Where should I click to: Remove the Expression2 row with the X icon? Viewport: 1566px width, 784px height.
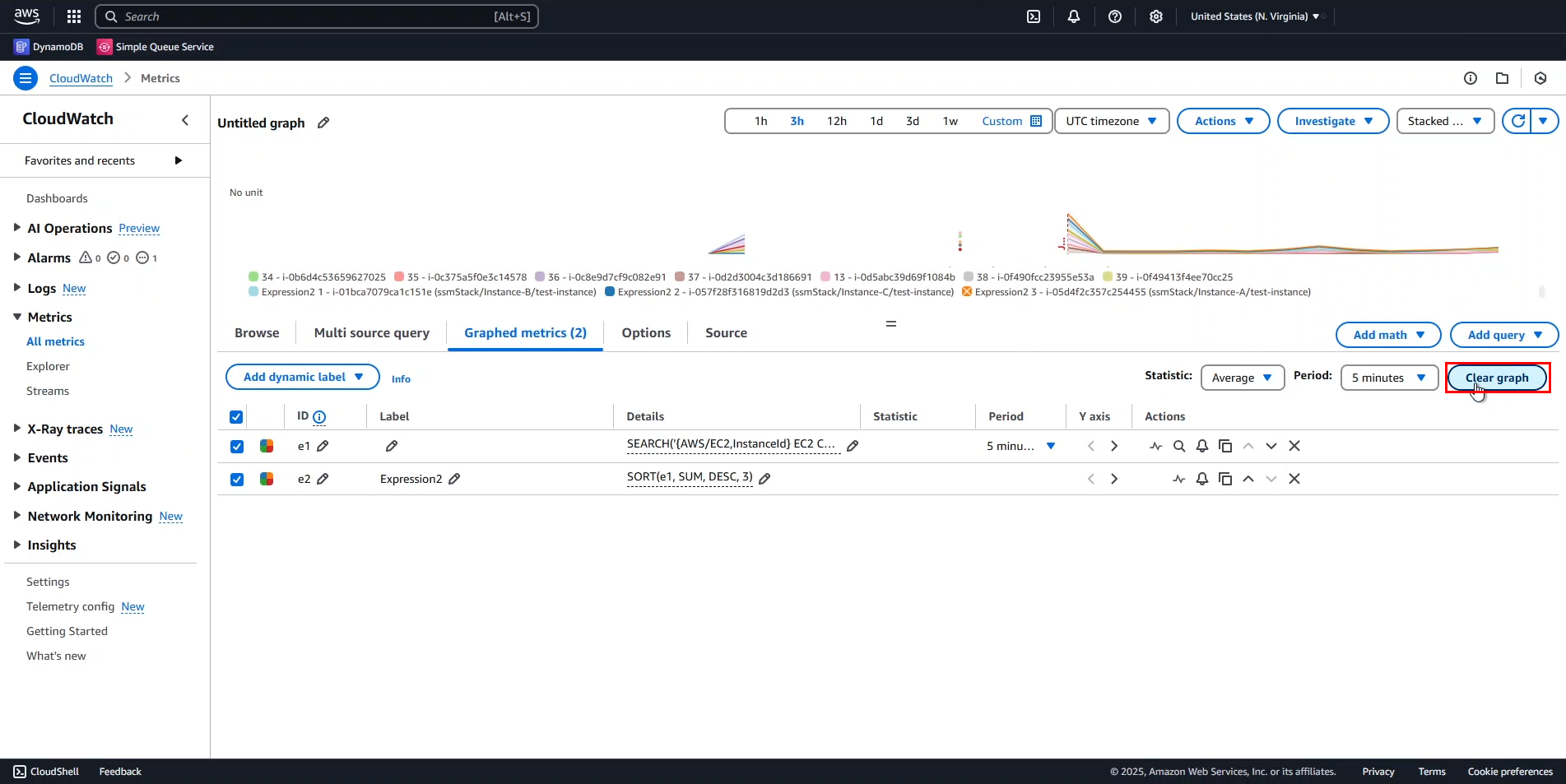pos(1294,479)
